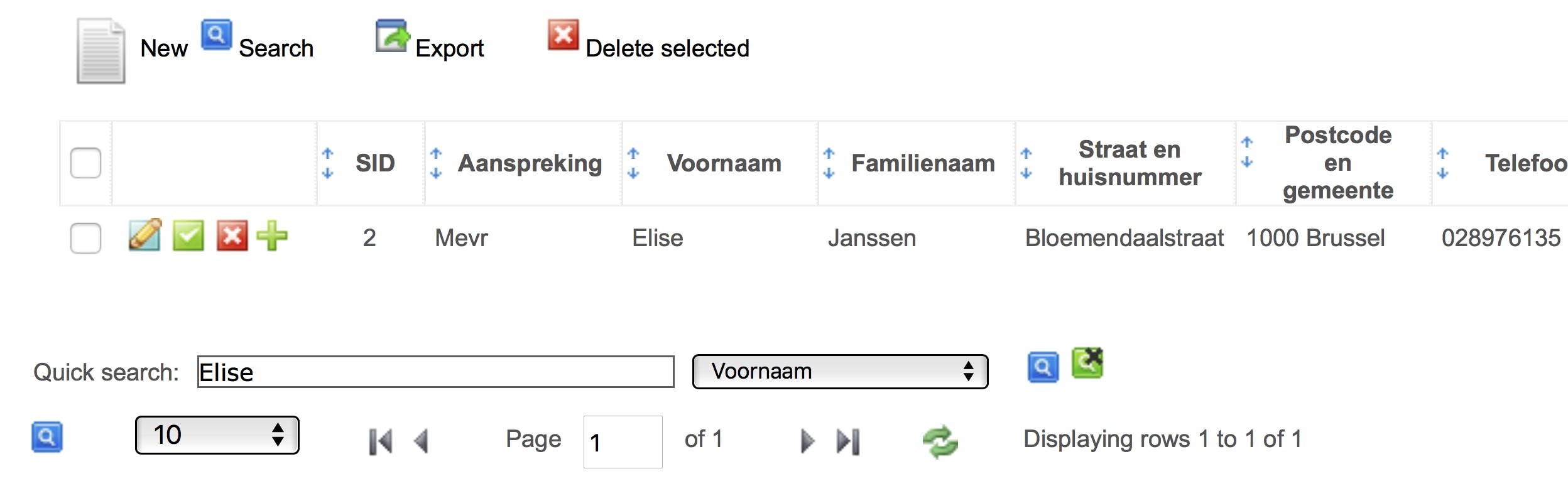Refresh the table with green arrows icon
The image size is (1568, 491).
(940, 441)
